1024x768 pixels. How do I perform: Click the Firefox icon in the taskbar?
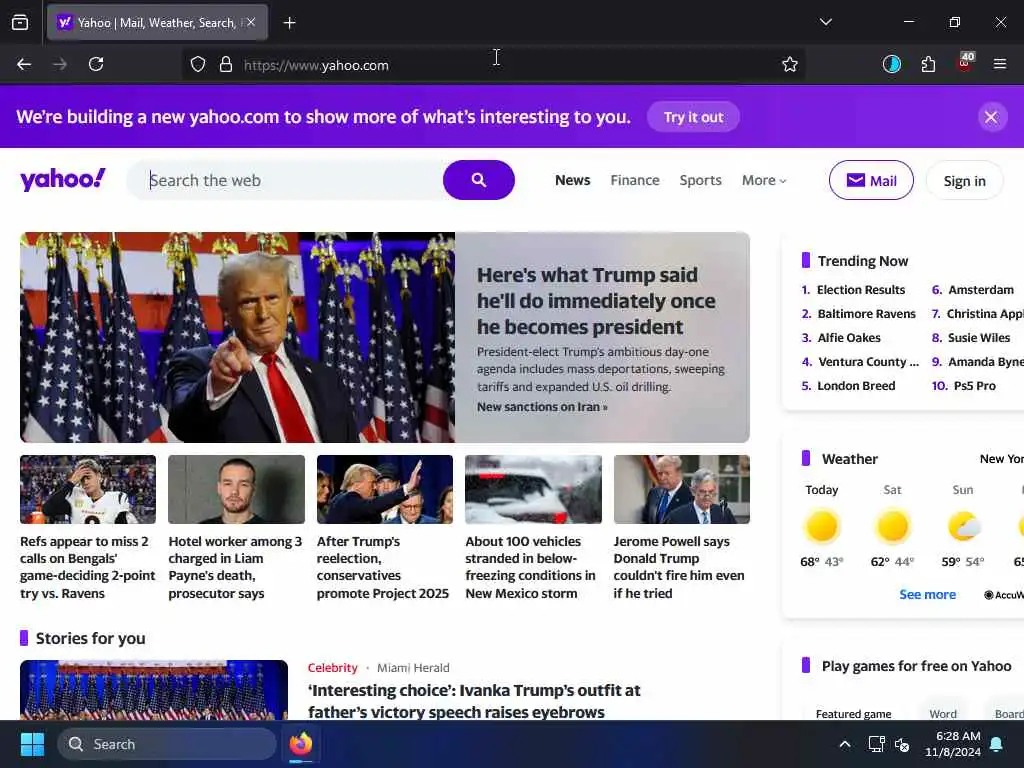click(300, 744)
